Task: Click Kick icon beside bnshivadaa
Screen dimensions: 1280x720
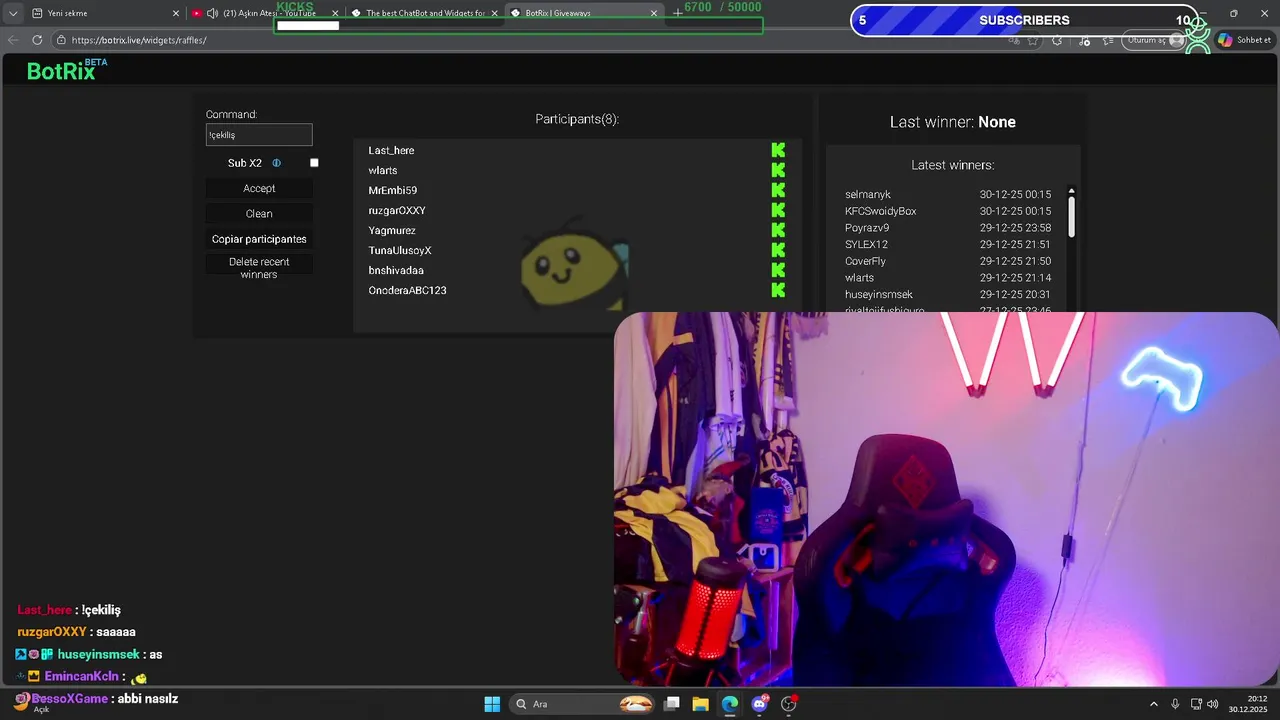Action: click(x=778, y=270)
